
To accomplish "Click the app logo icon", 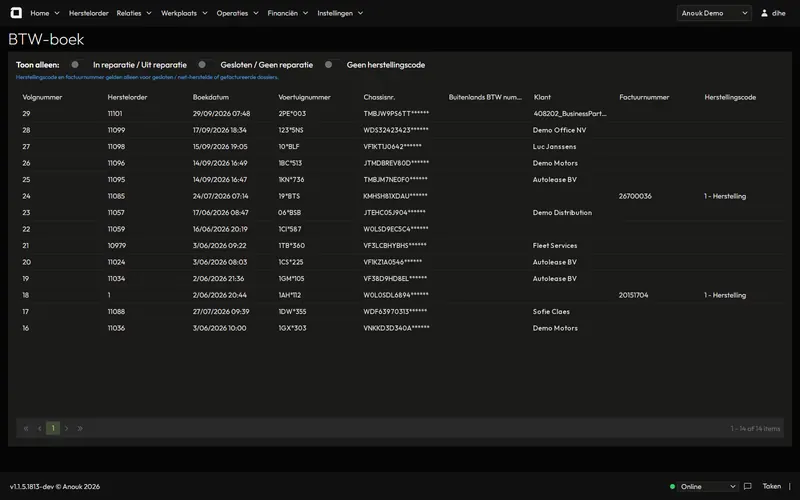I will click(16, 13).
